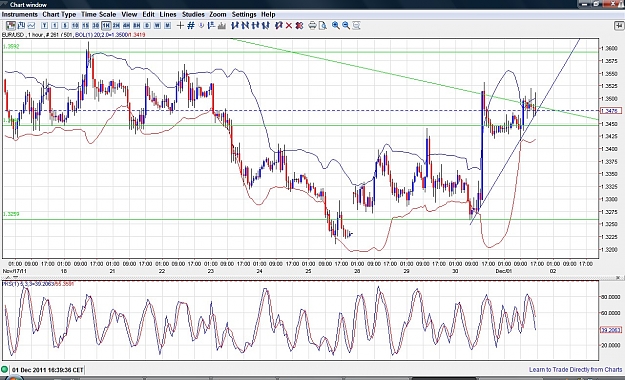This screenshot has width=625, height=380.
Task: Switch to daily (D) time scale
Action: click(x=147, y=26)
